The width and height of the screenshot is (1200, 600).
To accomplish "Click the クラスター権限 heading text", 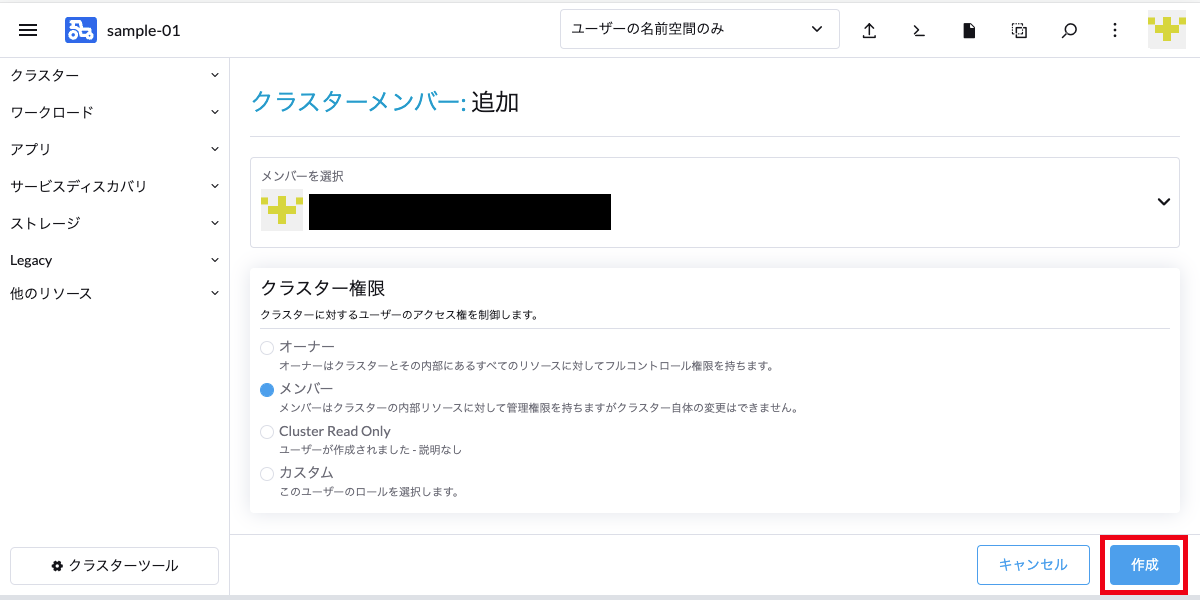I will click(323, 287).
